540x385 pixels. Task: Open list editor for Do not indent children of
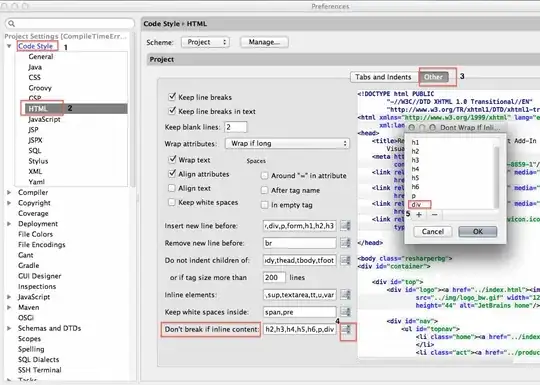(x=345, y=260)
